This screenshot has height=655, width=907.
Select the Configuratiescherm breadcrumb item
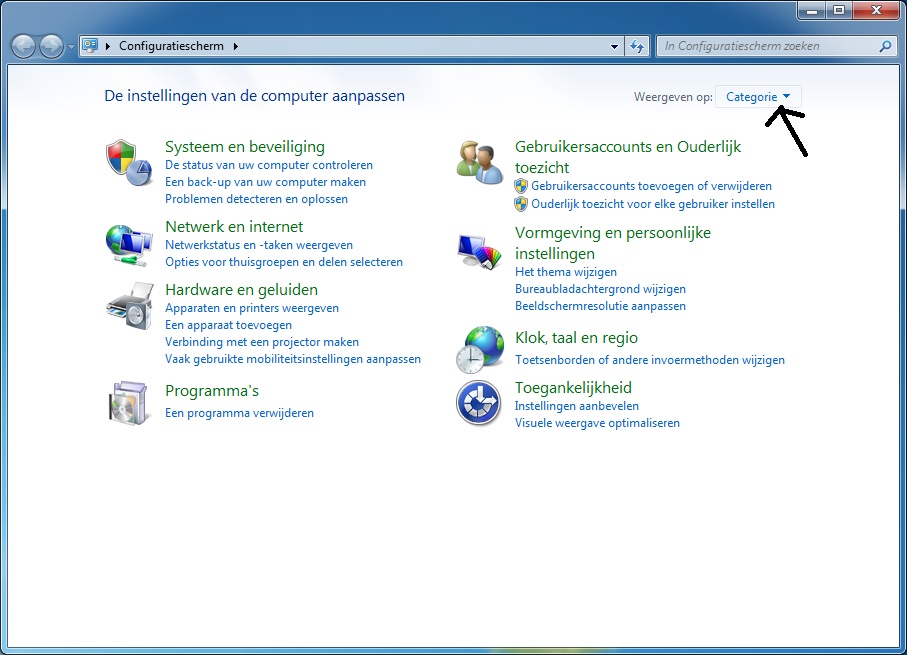171,46
